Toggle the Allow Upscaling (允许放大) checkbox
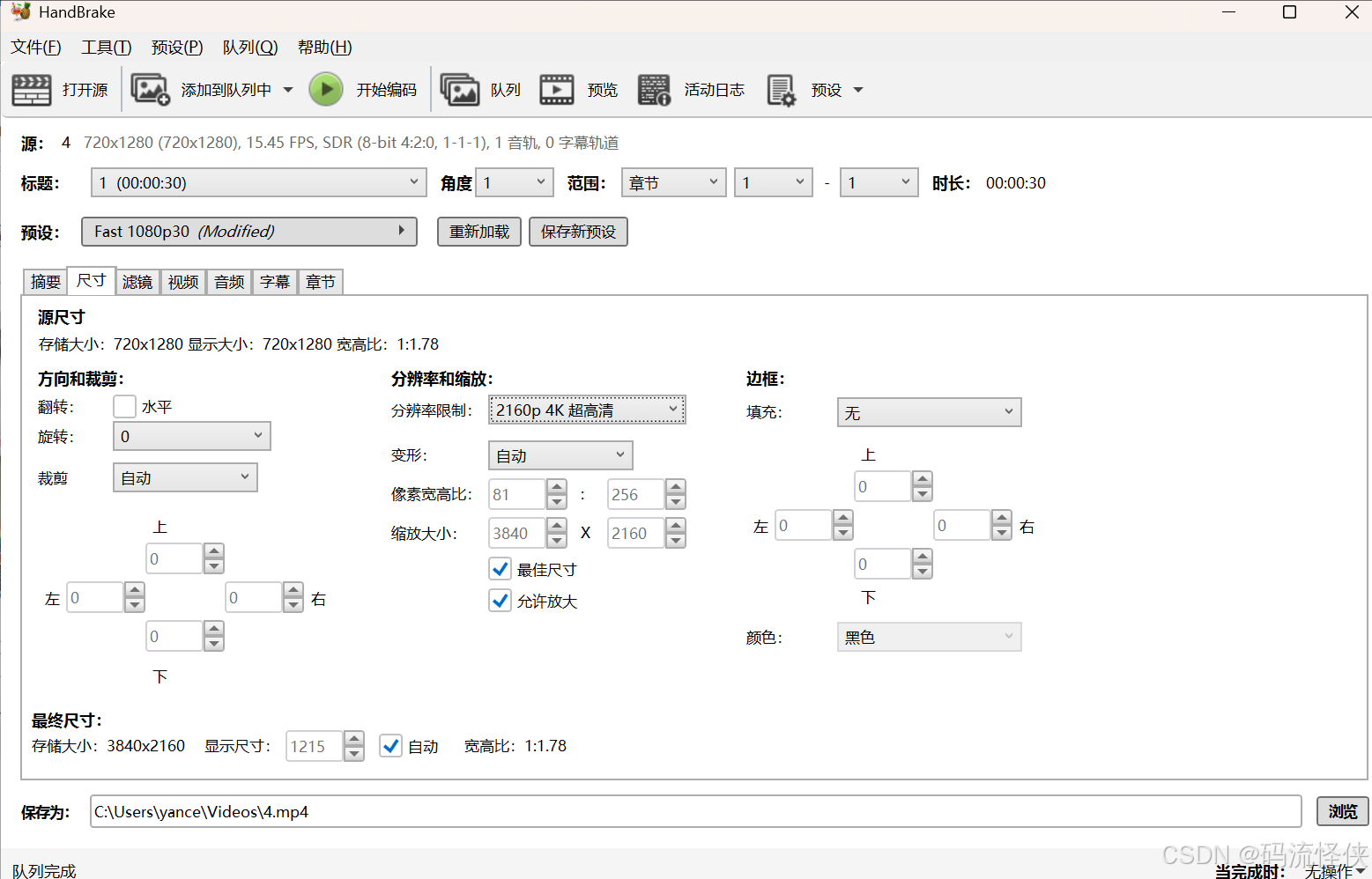The width and height of the screenshot is (1372, 879). click(501, 601)
